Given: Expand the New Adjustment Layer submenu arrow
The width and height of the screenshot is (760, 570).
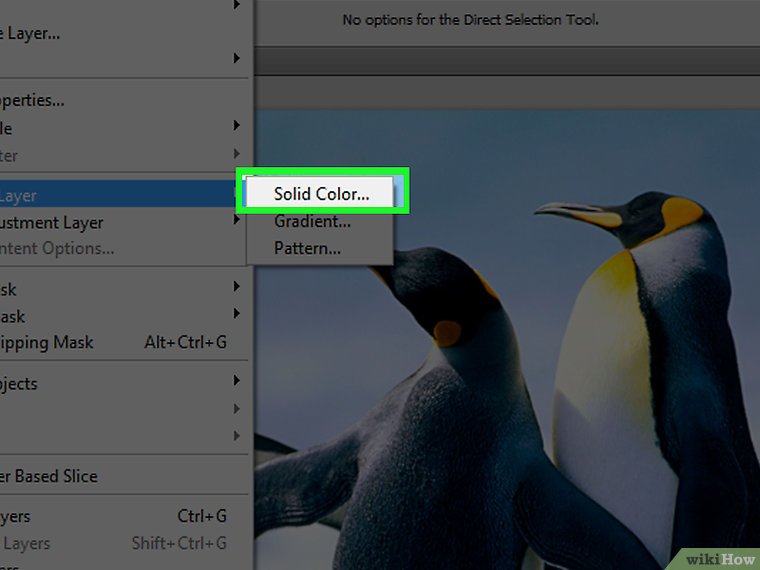Looking at the screenshot, I should (x=237, y=221).
